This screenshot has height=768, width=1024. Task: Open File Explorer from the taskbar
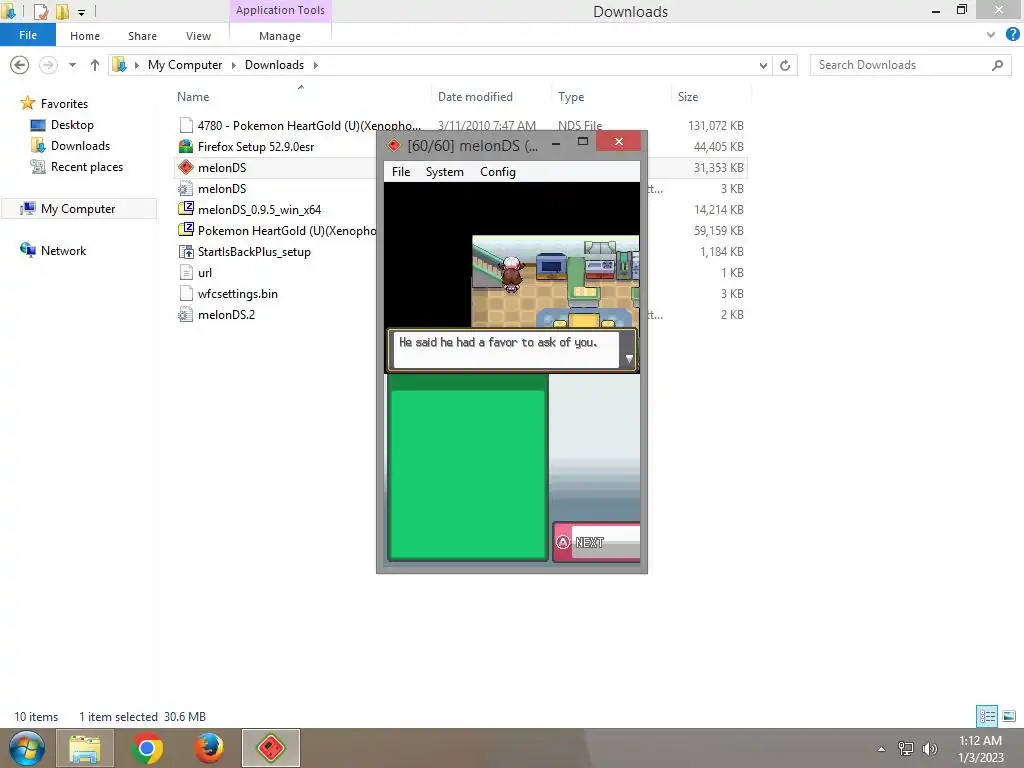point(85,748)
